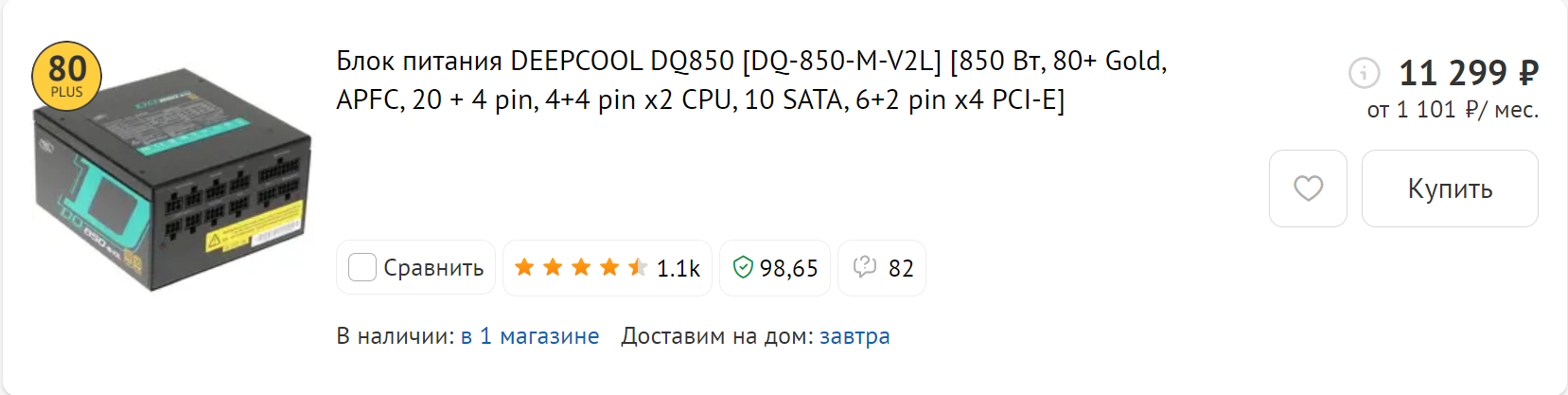Open the DEEPCOOL DQ850 product title link
Image resolution: width=1568 pixels, height=395 pixels.
point(750,80)
